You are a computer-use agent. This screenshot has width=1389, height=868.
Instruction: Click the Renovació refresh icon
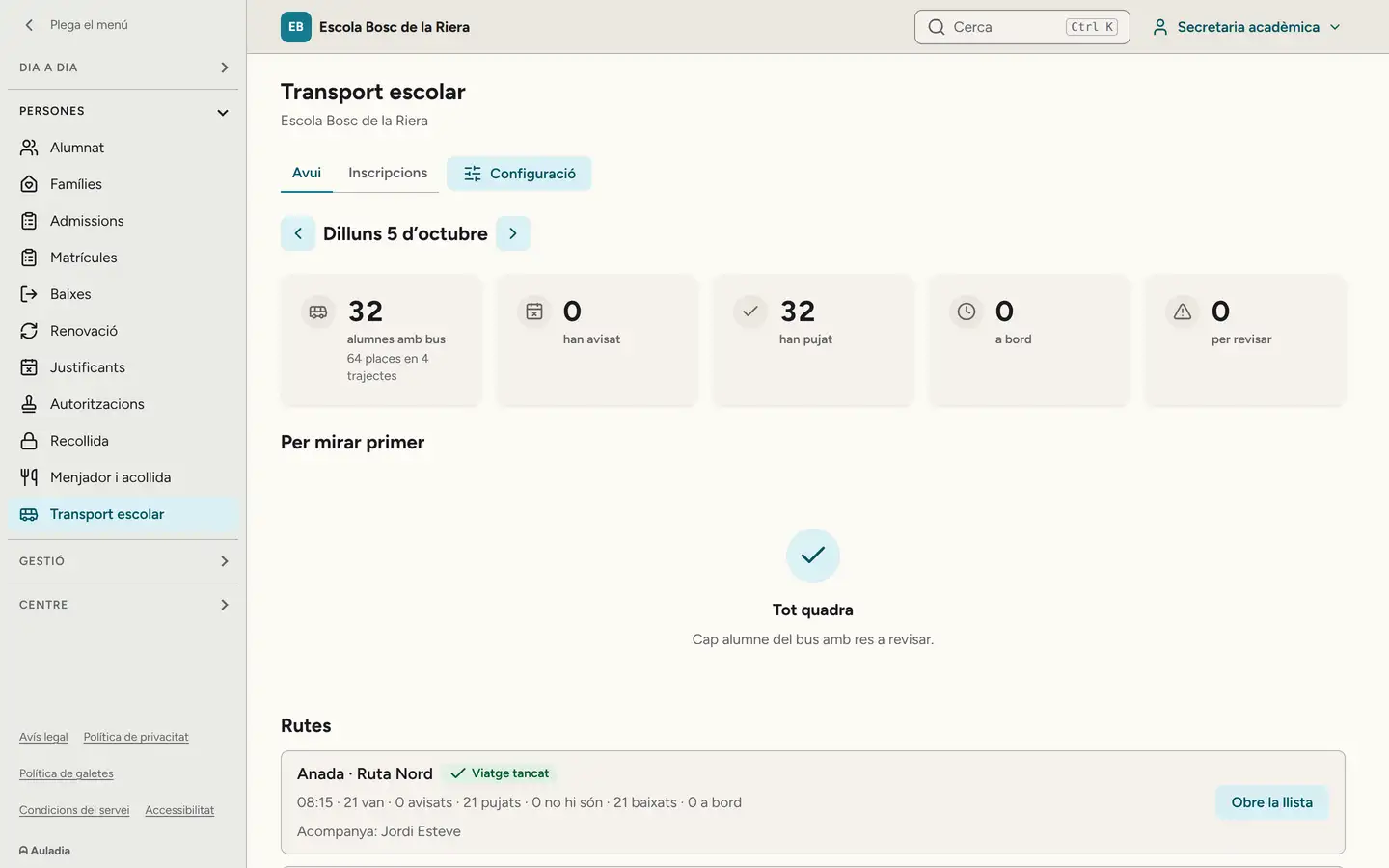click(x=29, y=331)
